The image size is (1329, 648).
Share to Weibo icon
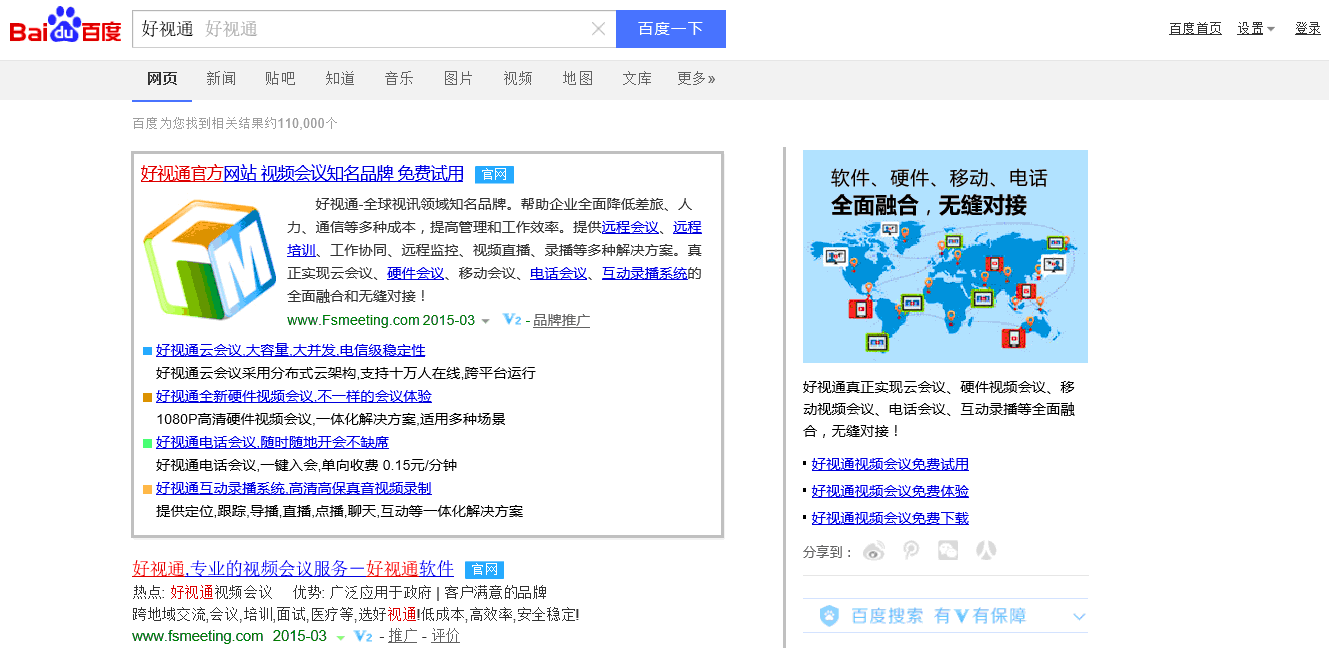point(874,551)
